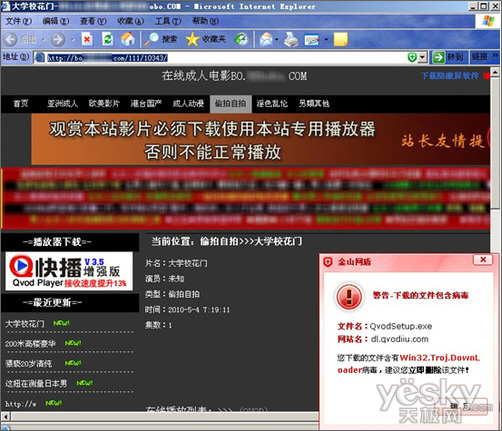The height and width of the screenshot is (431, 502).
Task: Open Edit button dropdown arrow
Action: [x=326, y=40]
